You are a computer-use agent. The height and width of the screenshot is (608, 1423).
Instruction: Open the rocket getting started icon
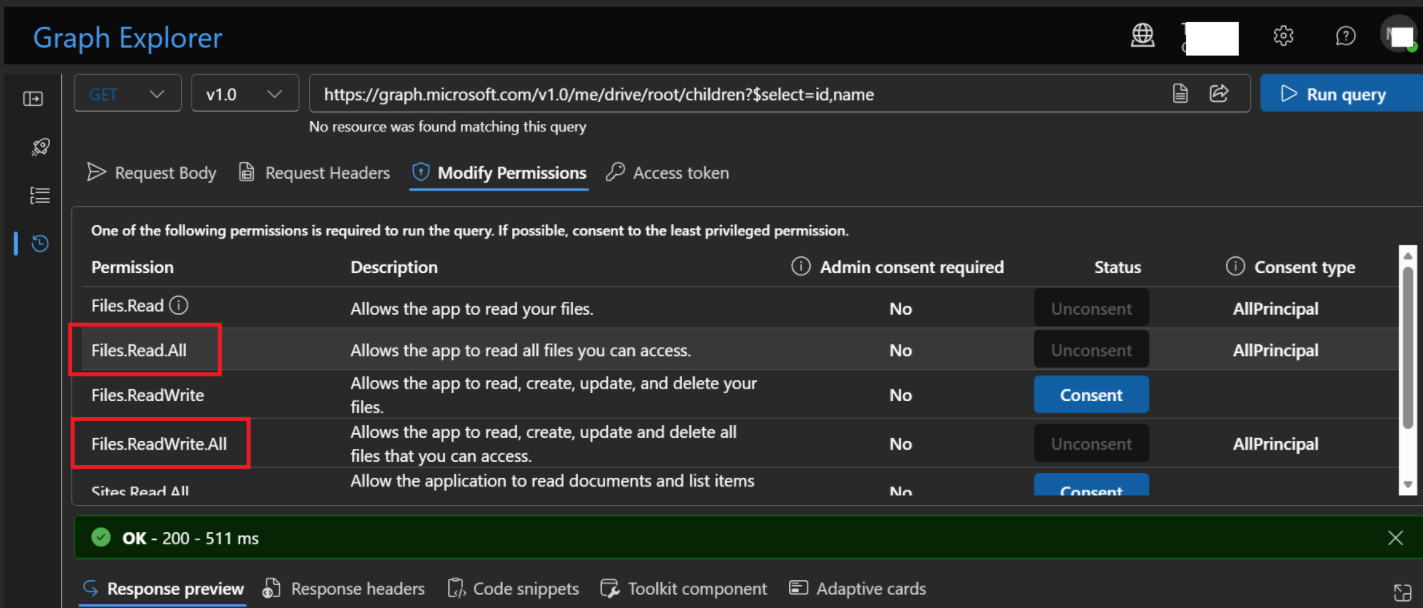click(x=40, y=147)
